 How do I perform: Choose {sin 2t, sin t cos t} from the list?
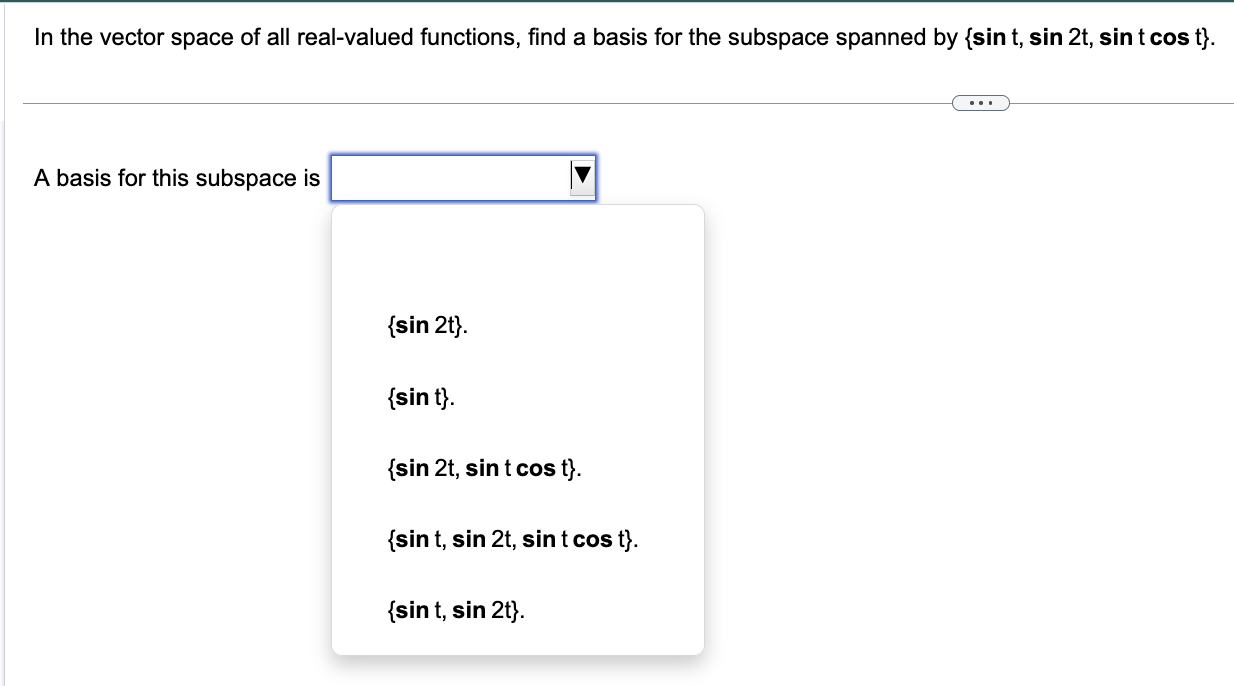click(485, 467)
